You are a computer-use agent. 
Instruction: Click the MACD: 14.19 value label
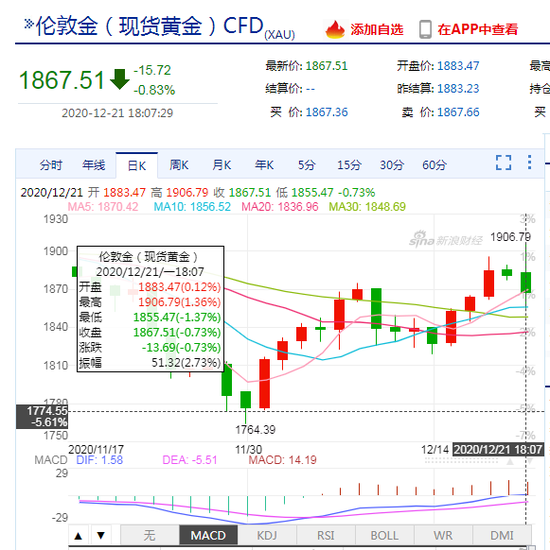tap(282, 460)
